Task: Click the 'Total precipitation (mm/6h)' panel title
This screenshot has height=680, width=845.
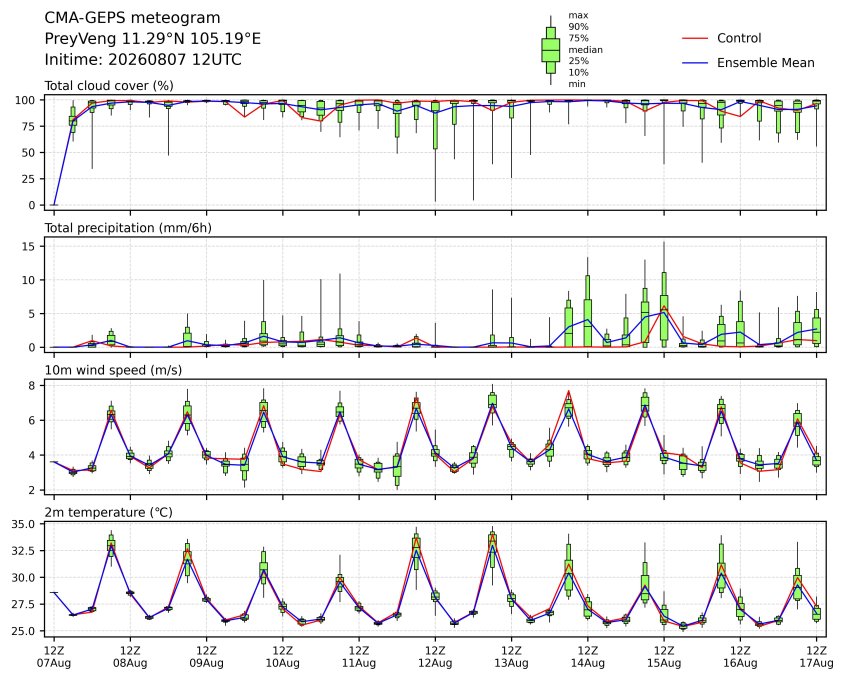Action: [128, 228]
